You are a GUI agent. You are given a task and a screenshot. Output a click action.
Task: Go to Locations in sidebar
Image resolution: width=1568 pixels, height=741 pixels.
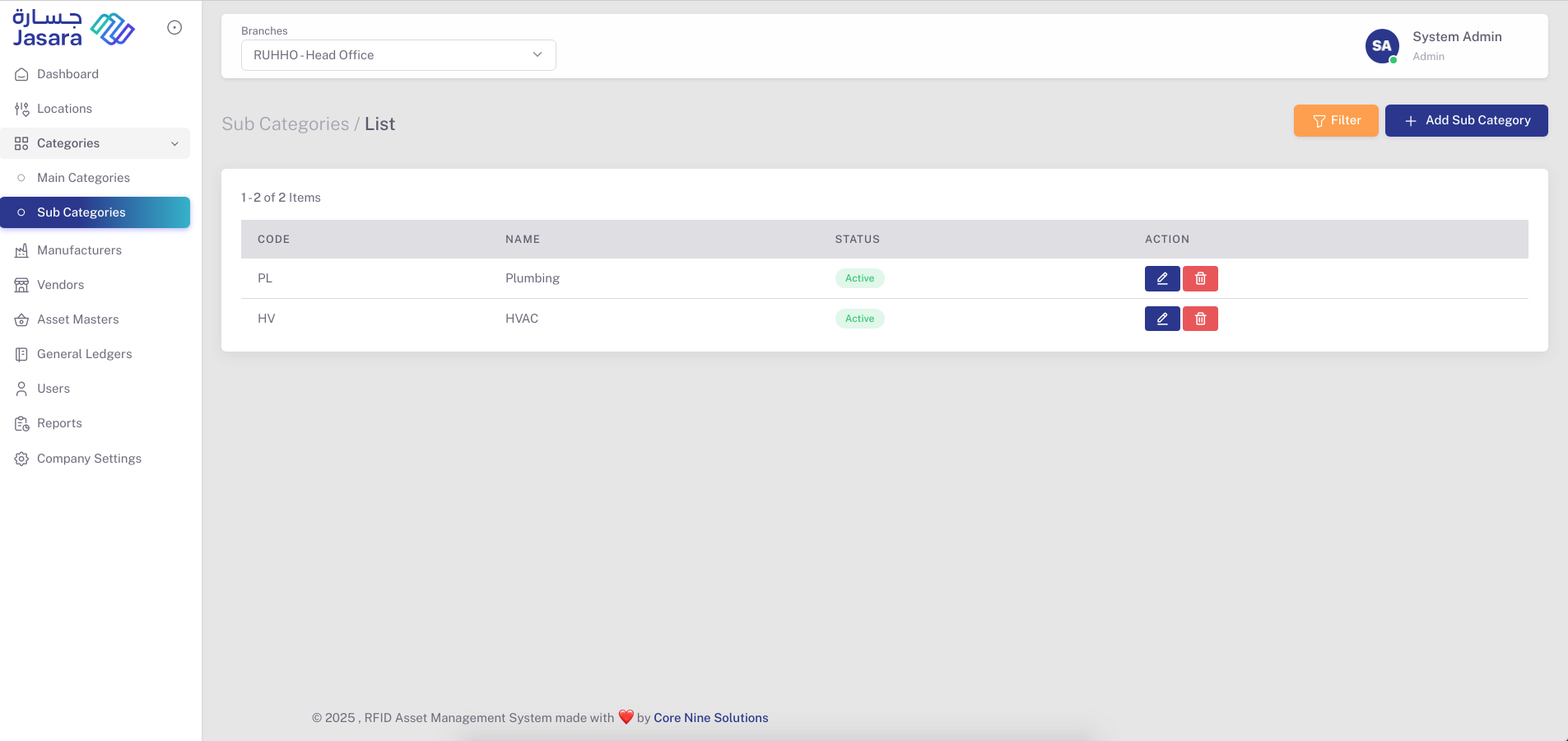64,109
